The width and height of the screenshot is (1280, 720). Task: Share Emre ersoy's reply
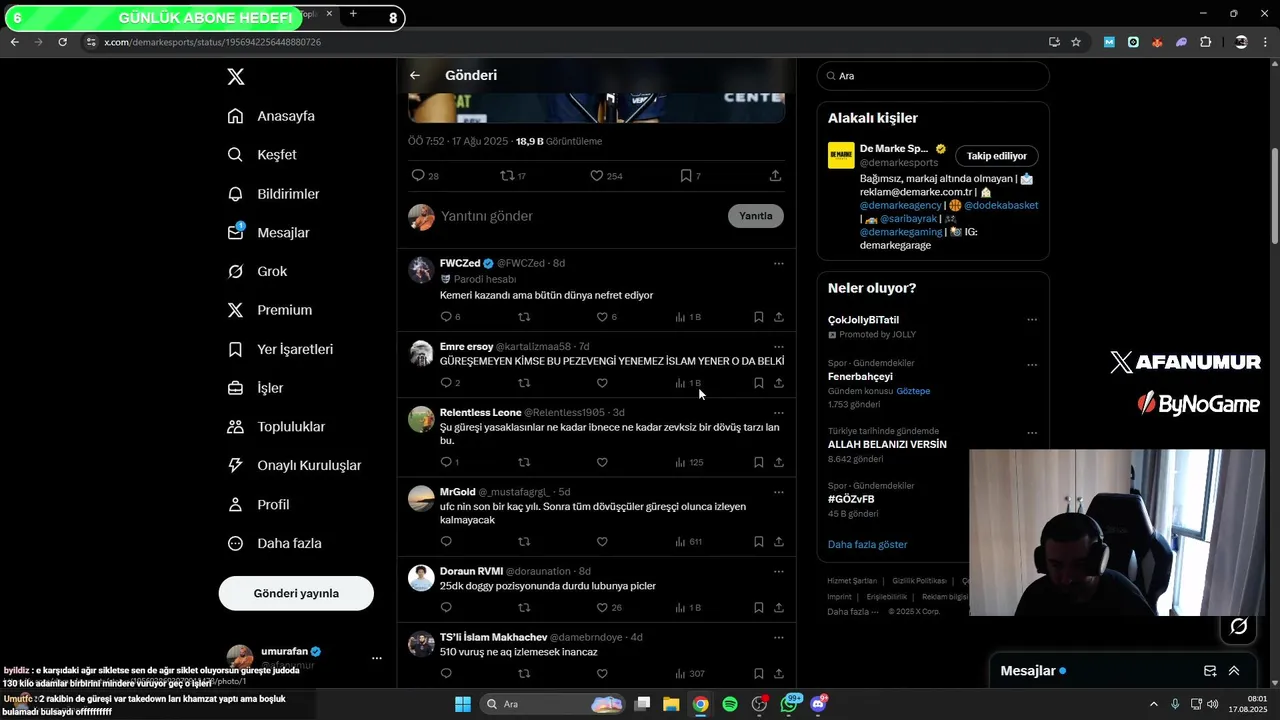[x=778, y=383]
